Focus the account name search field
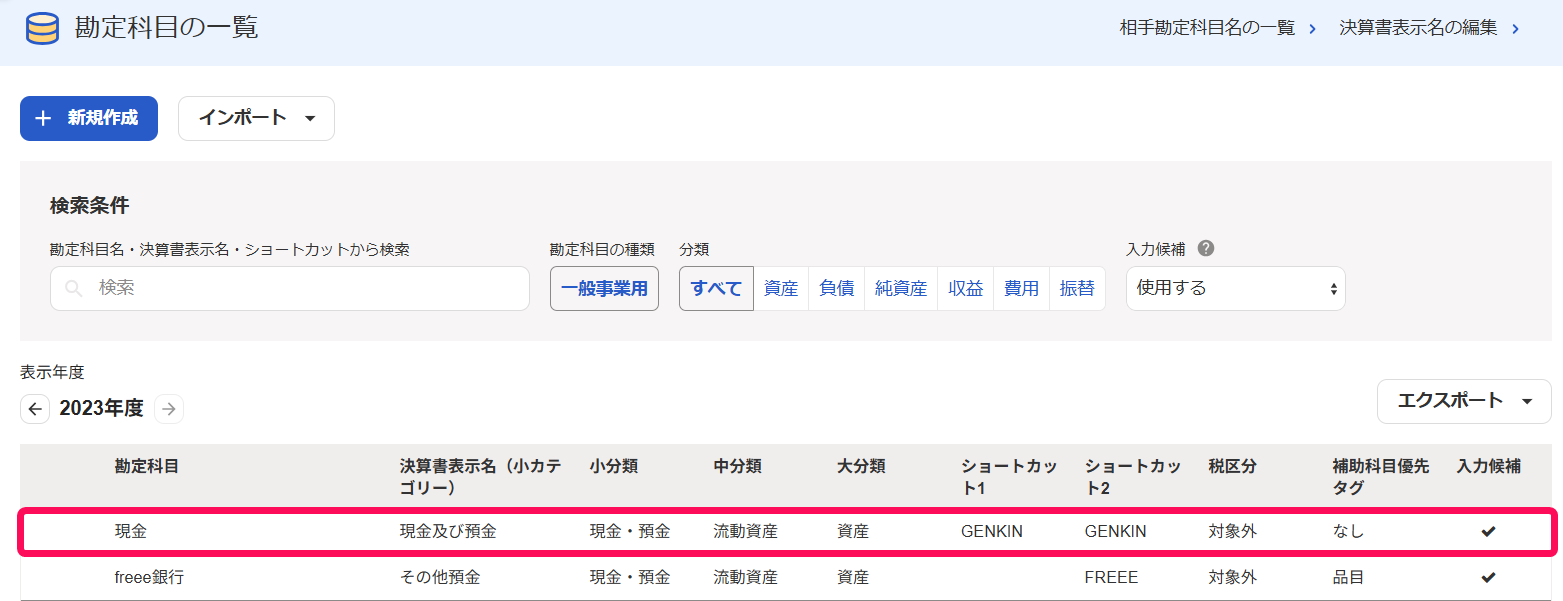Screen dimensions: 1563x601 [x=290, y=289]
